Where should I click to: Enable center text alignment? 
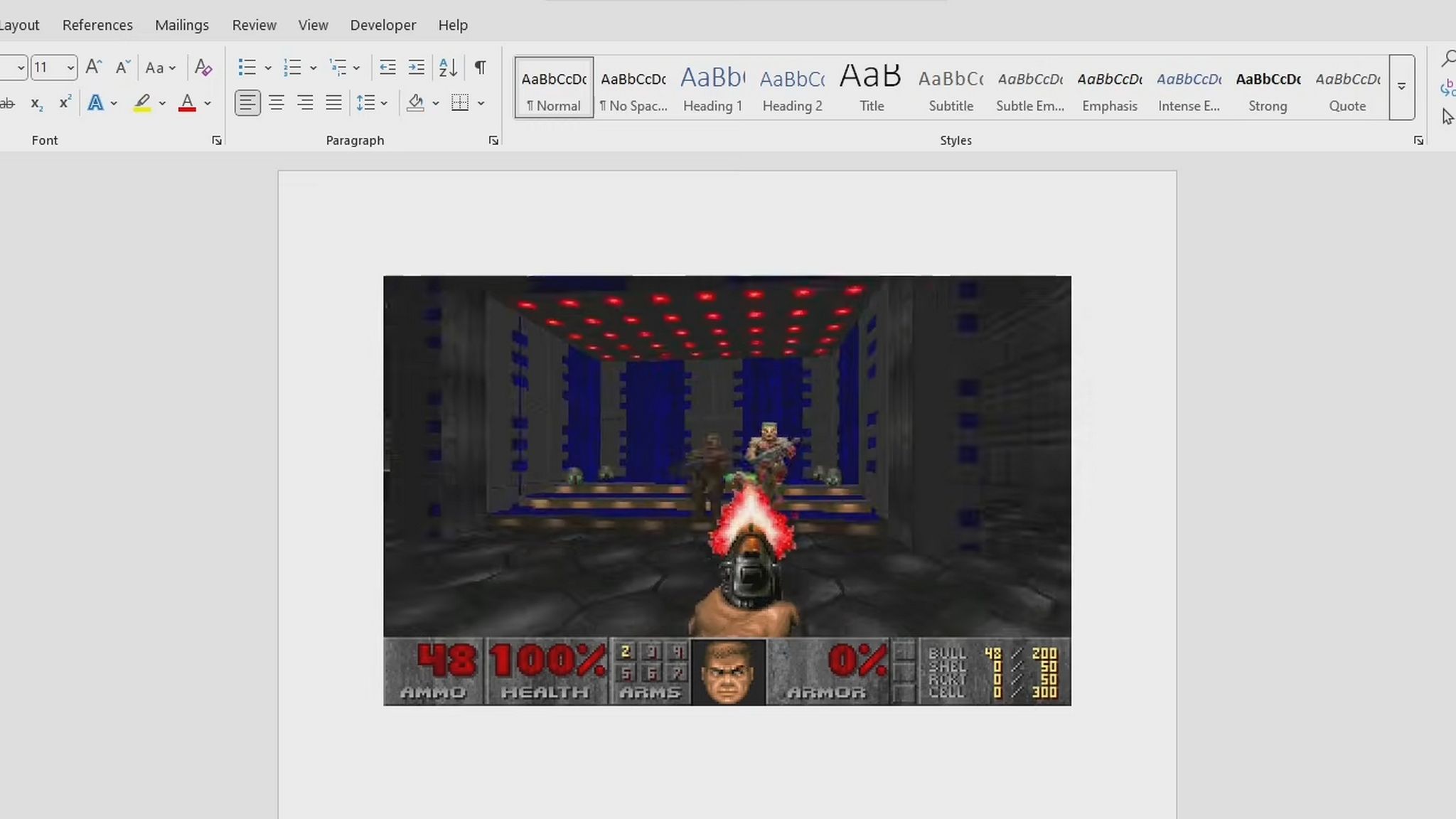(277, 103)
